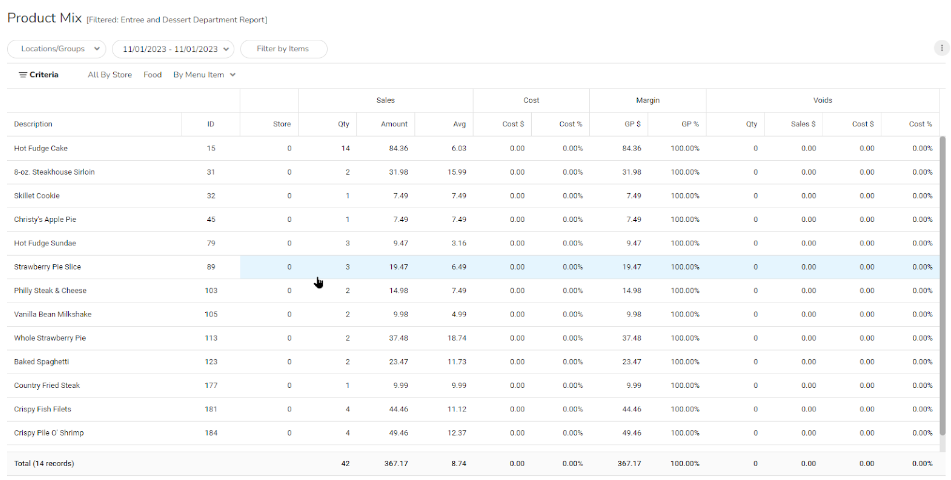Sort by sales Amount column header
951x480 pixels.
tap(394, 124)
